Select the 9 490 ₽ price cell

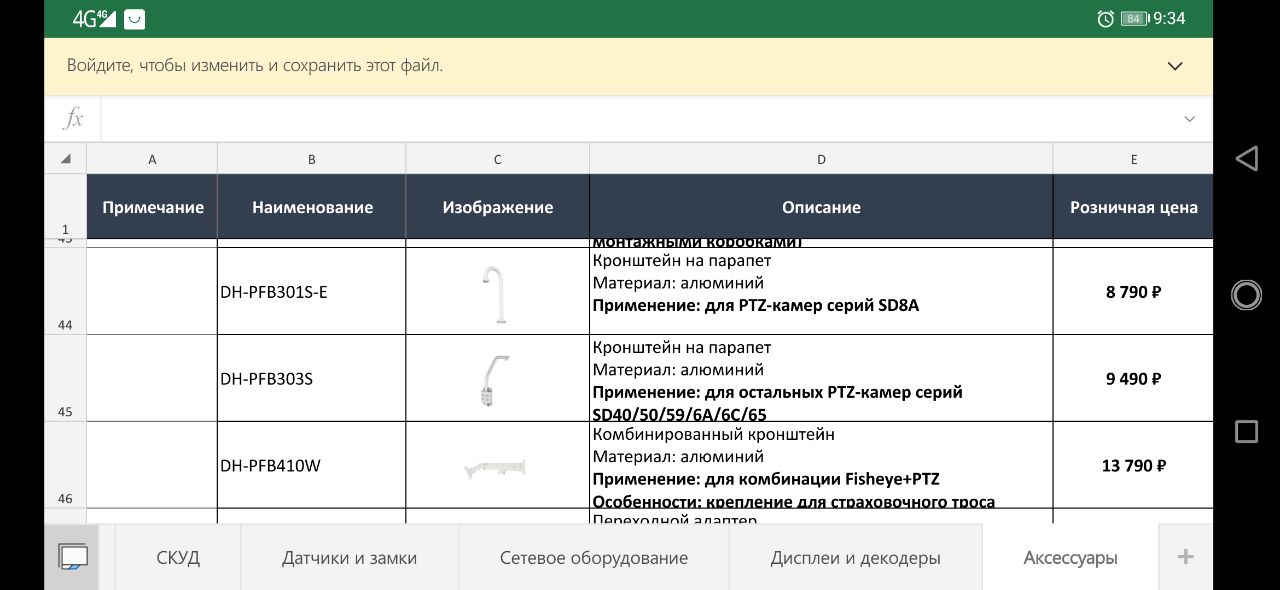[x=1133, y=378]
